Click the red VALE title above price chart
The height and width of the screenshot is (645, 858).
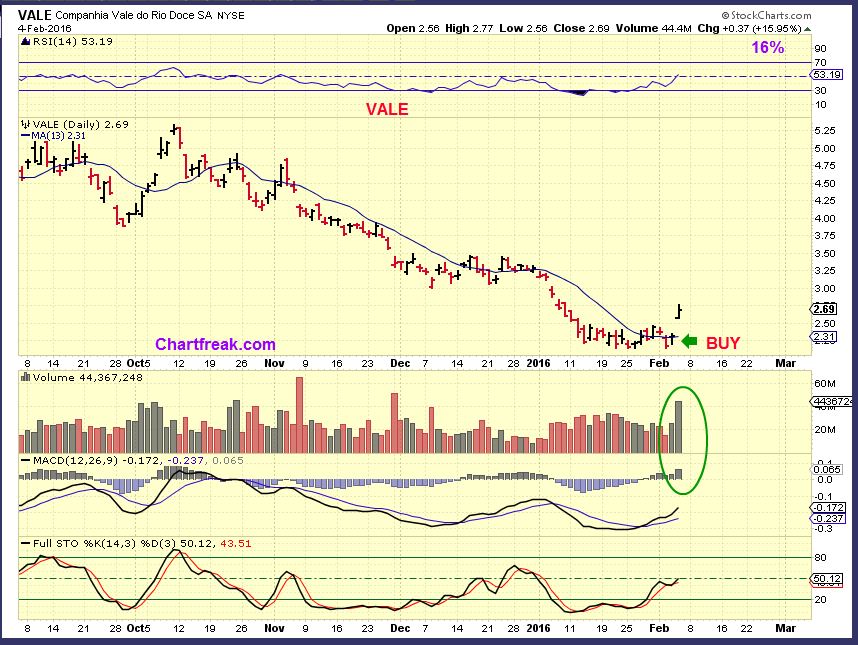tap(387, 109)
